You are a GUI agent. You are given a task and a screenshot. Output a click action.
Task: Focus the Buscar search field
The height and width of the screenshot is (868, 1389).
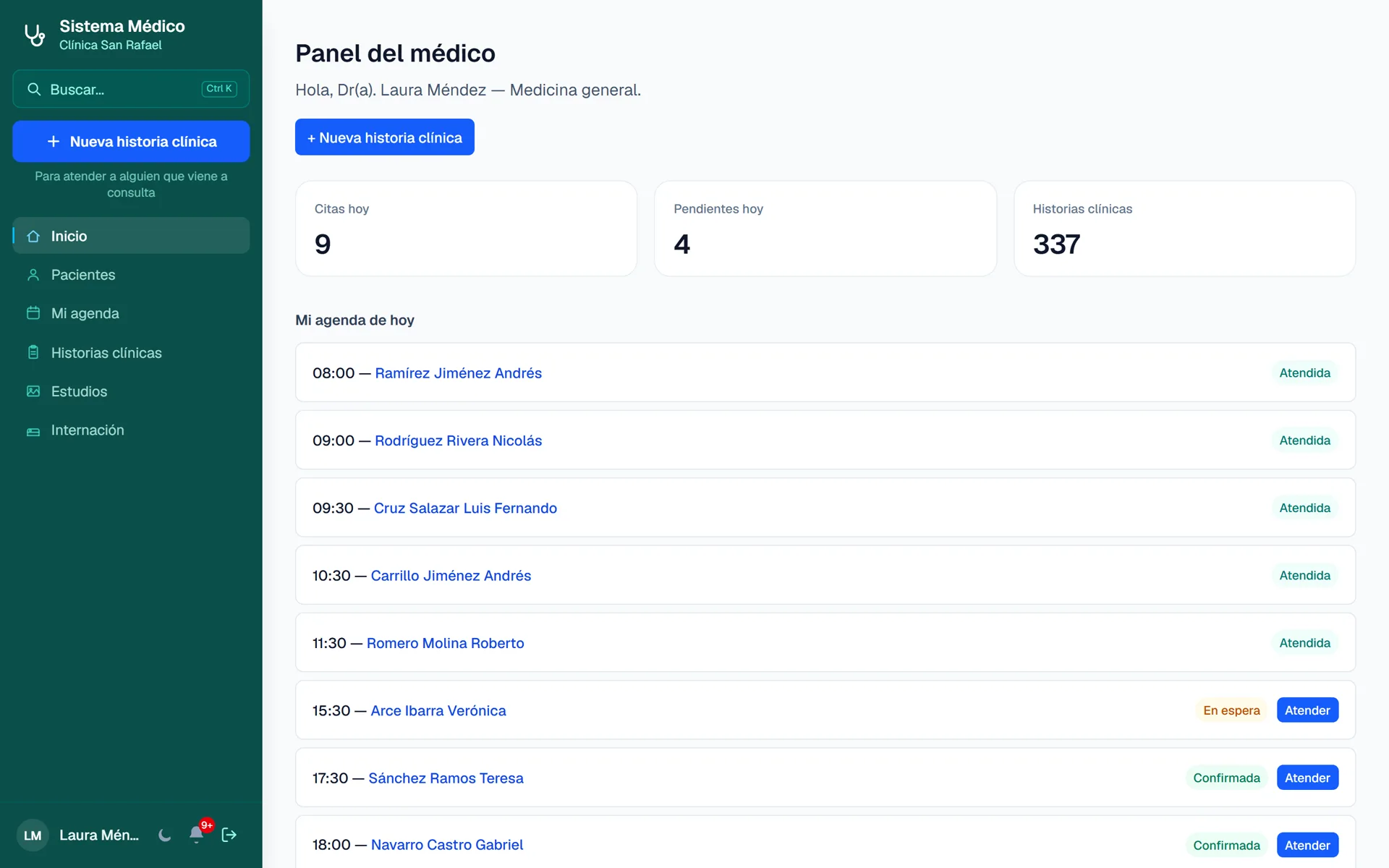pyautogui.click(x=131, y=89)
